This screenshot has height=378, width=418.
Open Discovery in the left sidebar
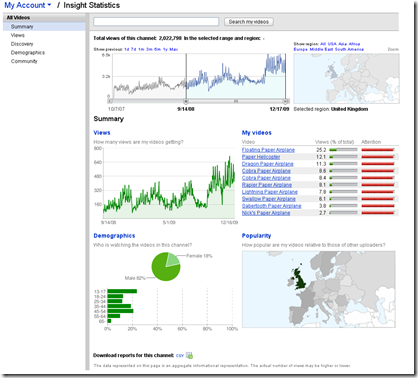(22, 44)
